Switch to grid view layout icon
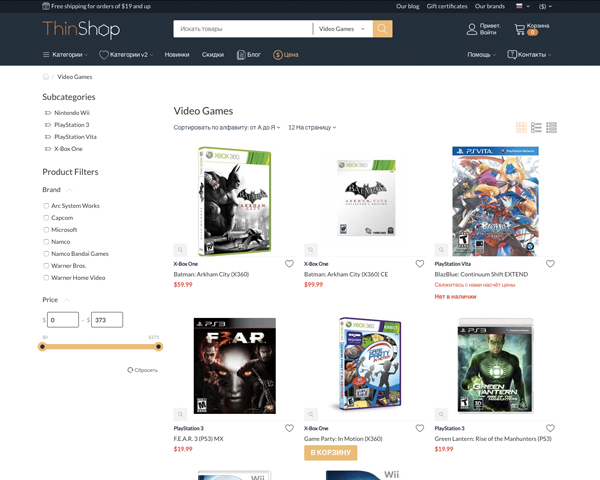Viewport: 600px width, 480px height. pos(521,127)
